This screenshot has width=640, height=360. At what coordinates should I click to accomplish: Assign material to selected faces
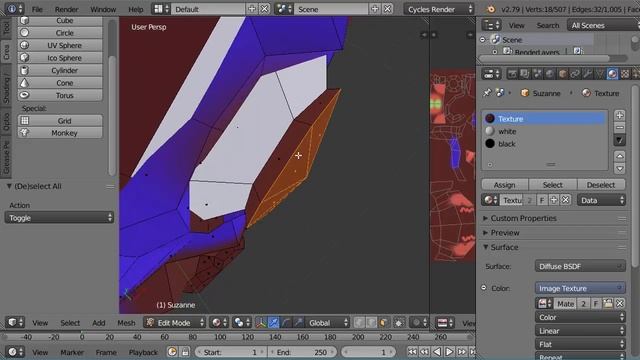click(505, 185)
